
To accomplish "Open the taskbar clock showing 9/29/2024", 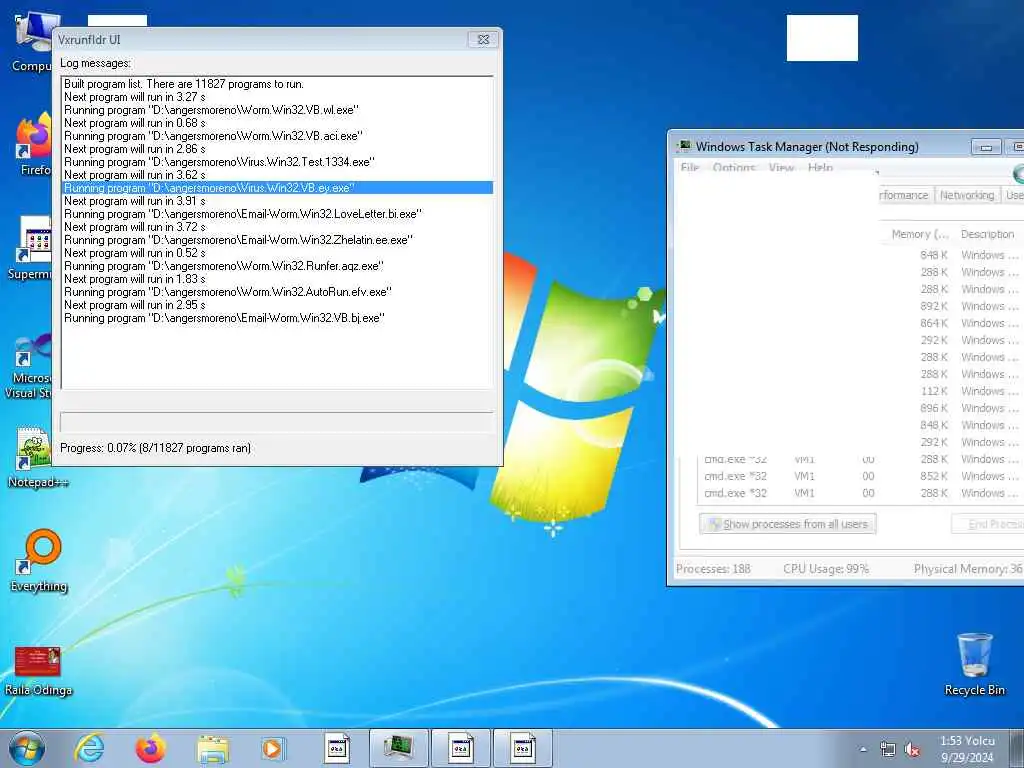I will [x=967, y=749].
